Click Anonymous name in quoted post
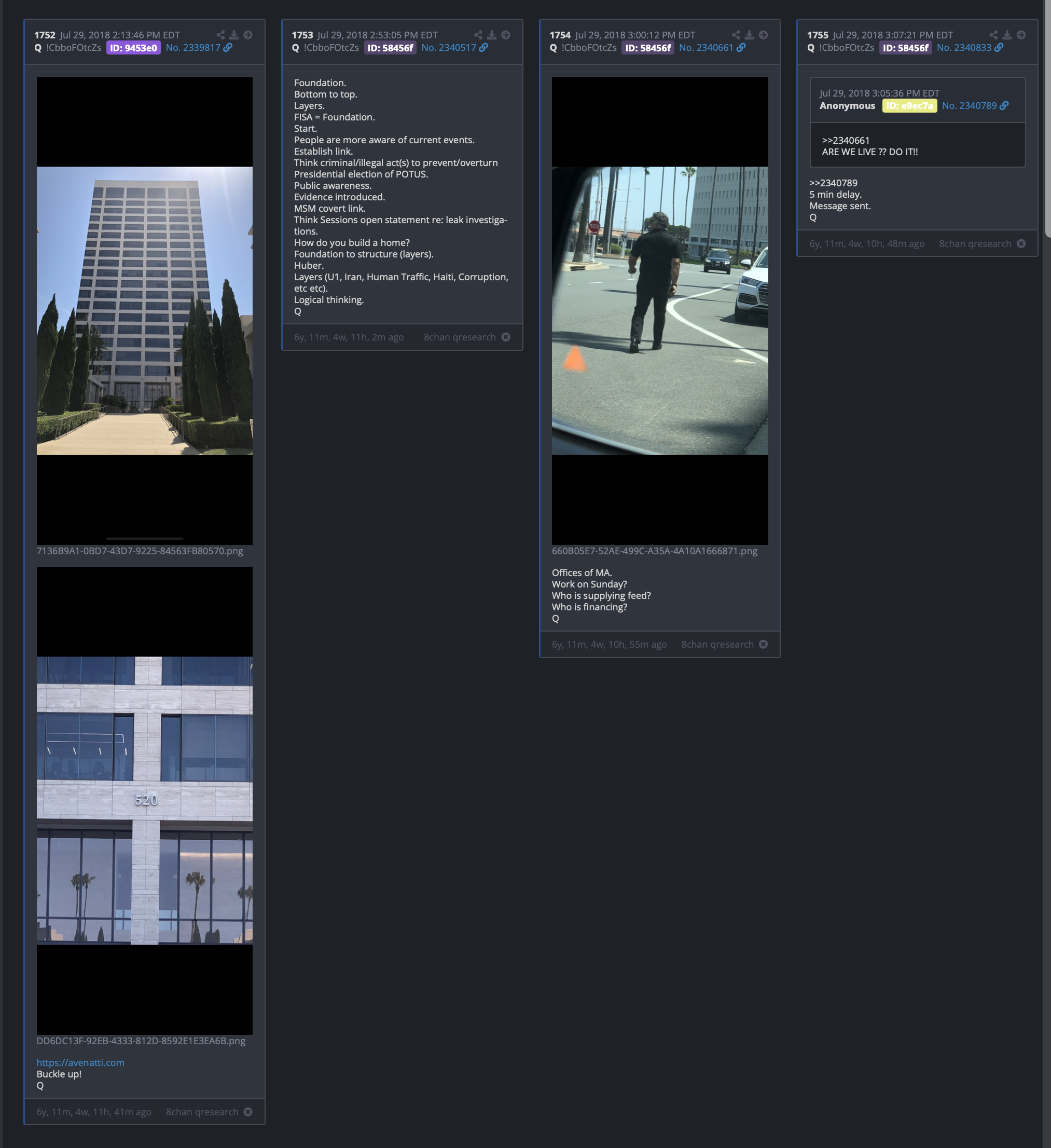The image size is (1051, 1148). (847, 106)
